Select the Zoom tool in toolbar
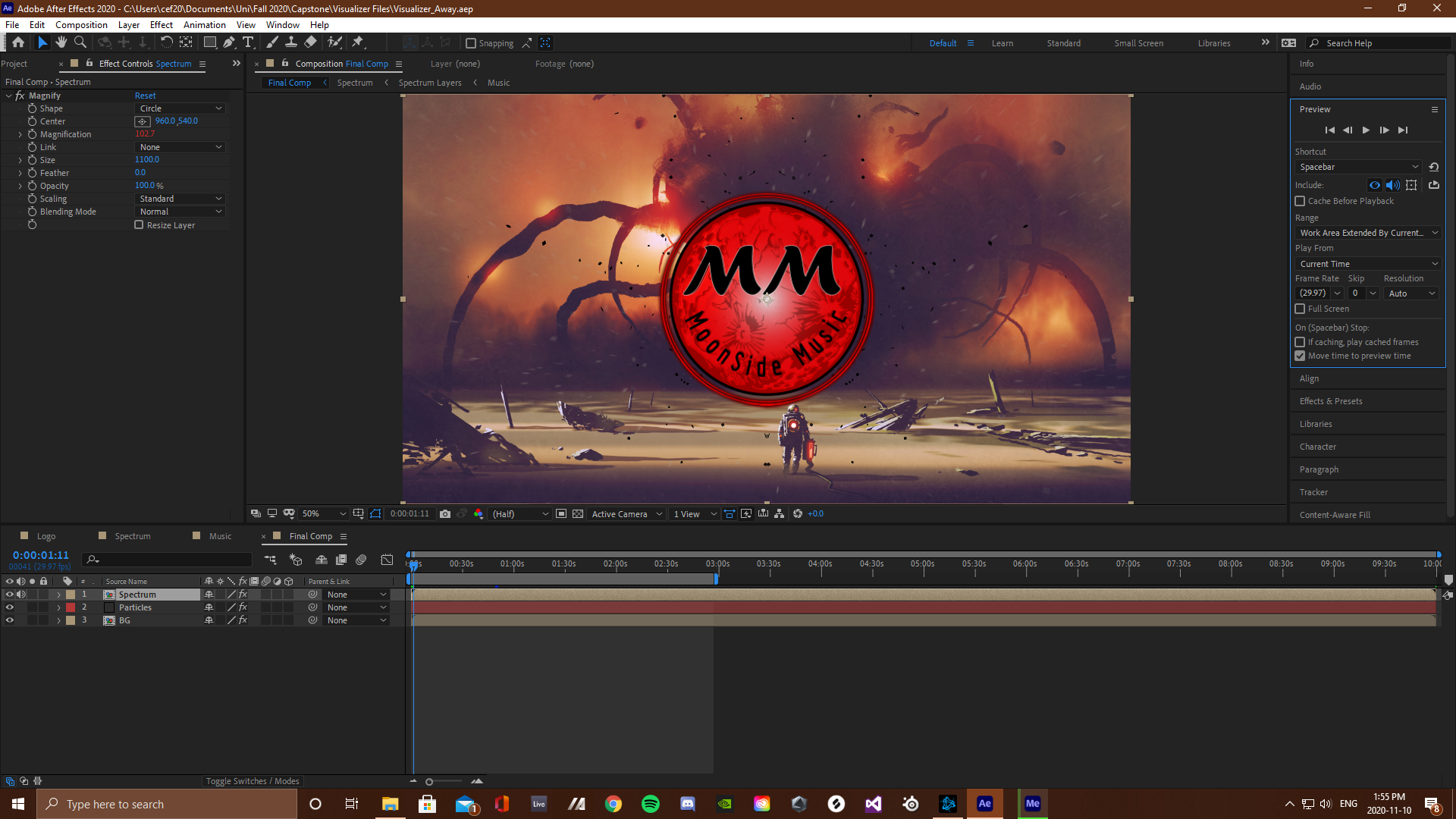This screenshot has height=819, width=1456. (x=80, y=42)
